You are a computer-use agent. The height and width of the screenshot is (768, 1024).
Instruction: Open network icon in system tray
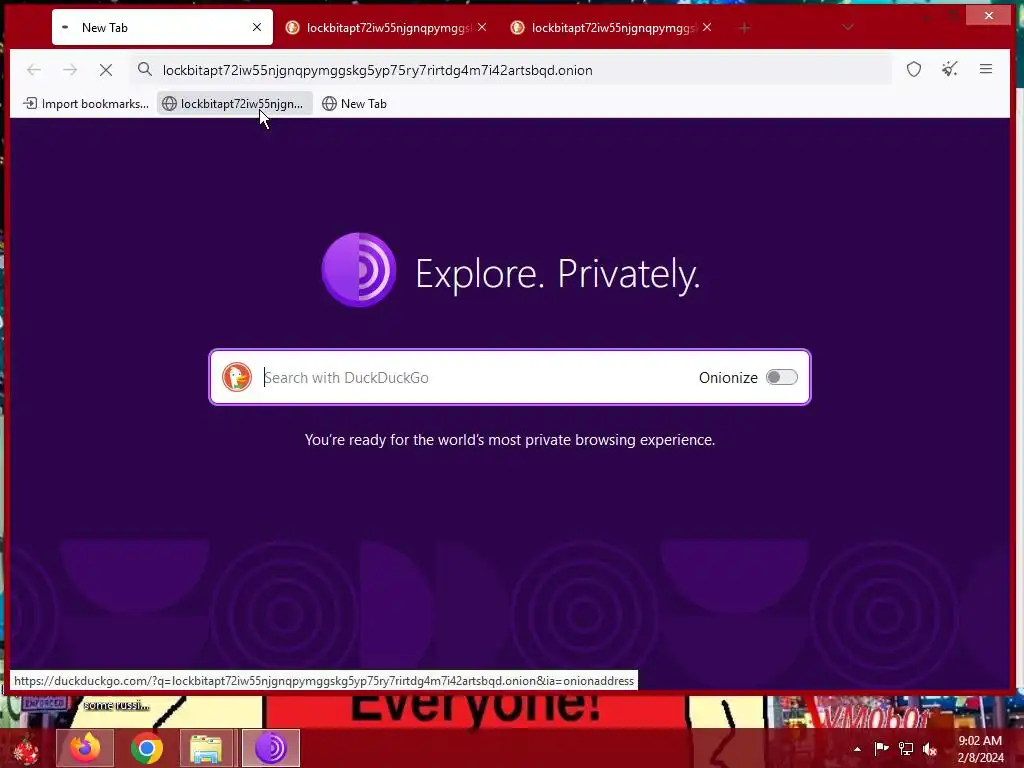coord(906,748)
